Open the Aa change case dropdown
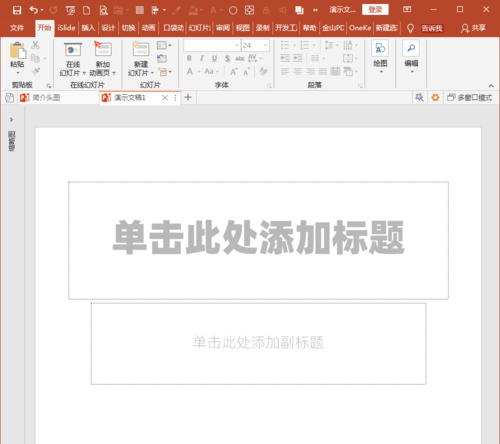This screenshot has width=500, height=444. 211,71
